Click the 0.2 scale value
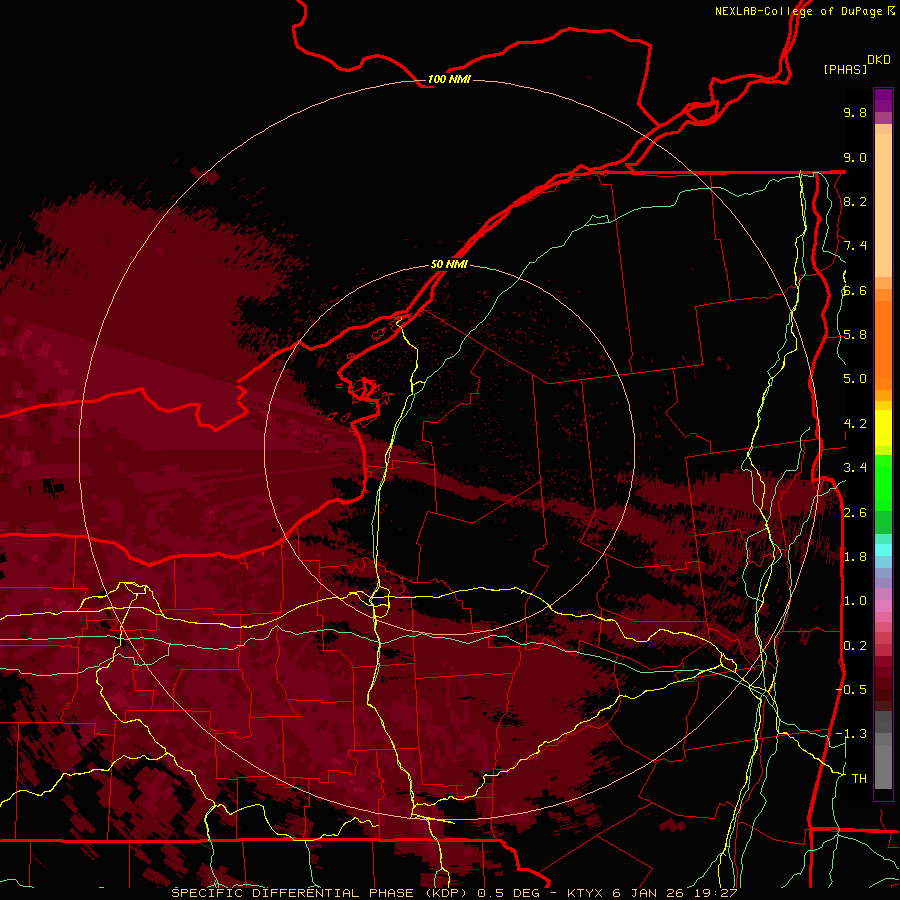 coord(855,646)
